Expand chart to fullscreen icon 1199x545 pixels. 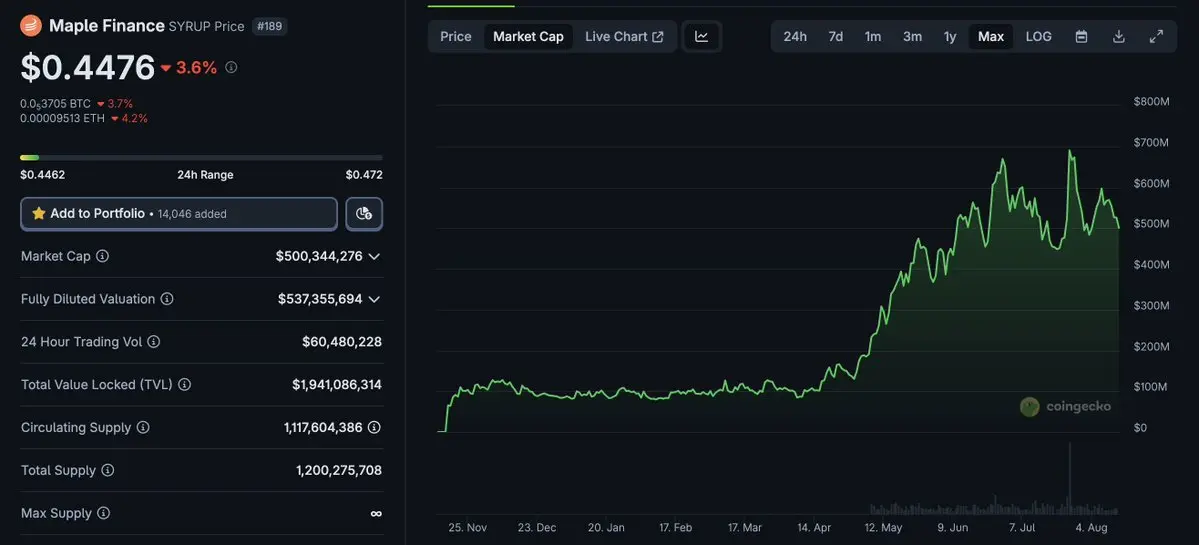(x=1156, y=37)
